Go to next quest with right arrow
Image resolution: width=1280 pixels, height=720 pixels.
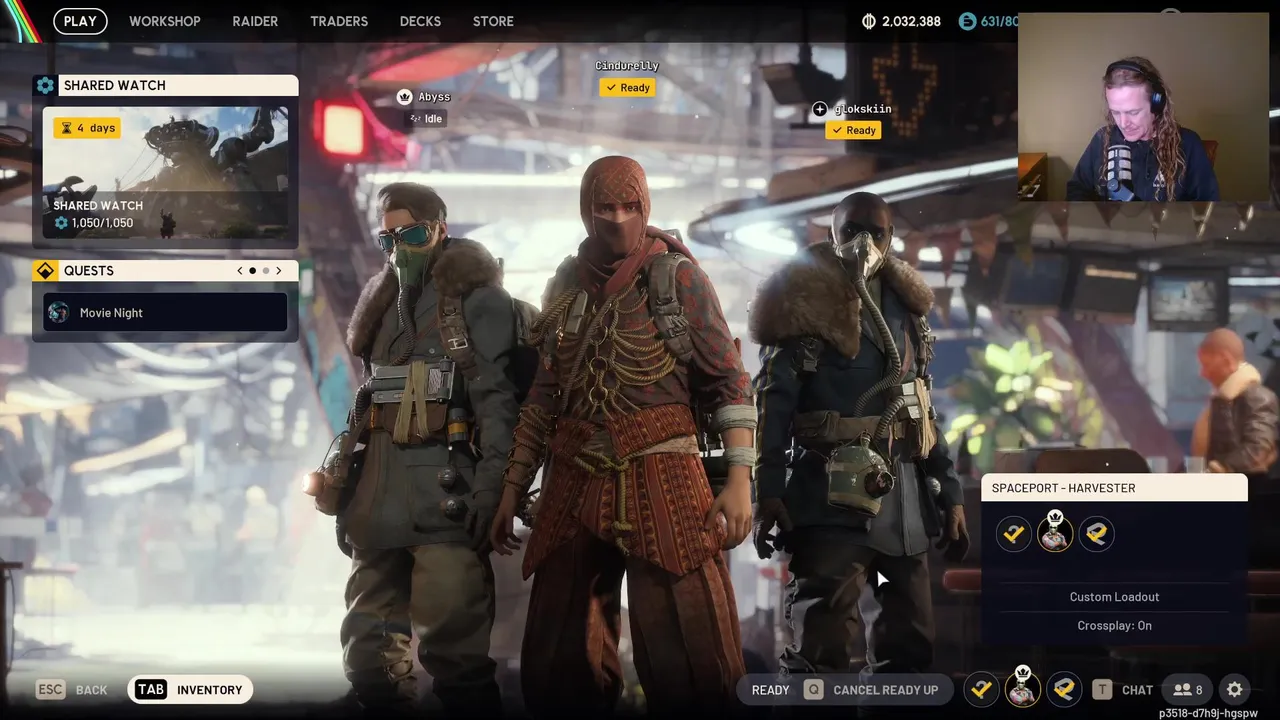(279, 271)
